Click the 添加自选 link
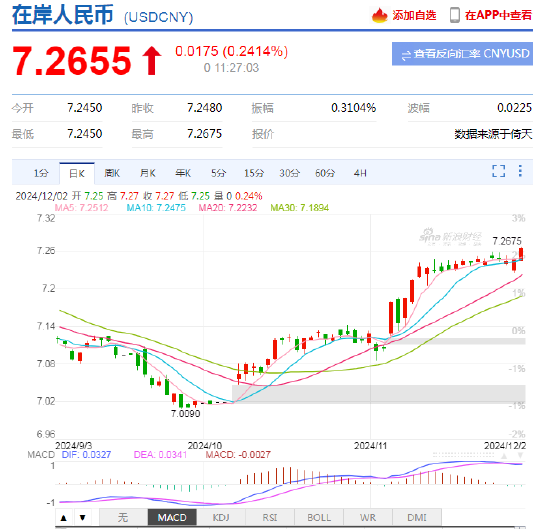The height and width of the screenshot is (529, 550). [x=414, y=15]
